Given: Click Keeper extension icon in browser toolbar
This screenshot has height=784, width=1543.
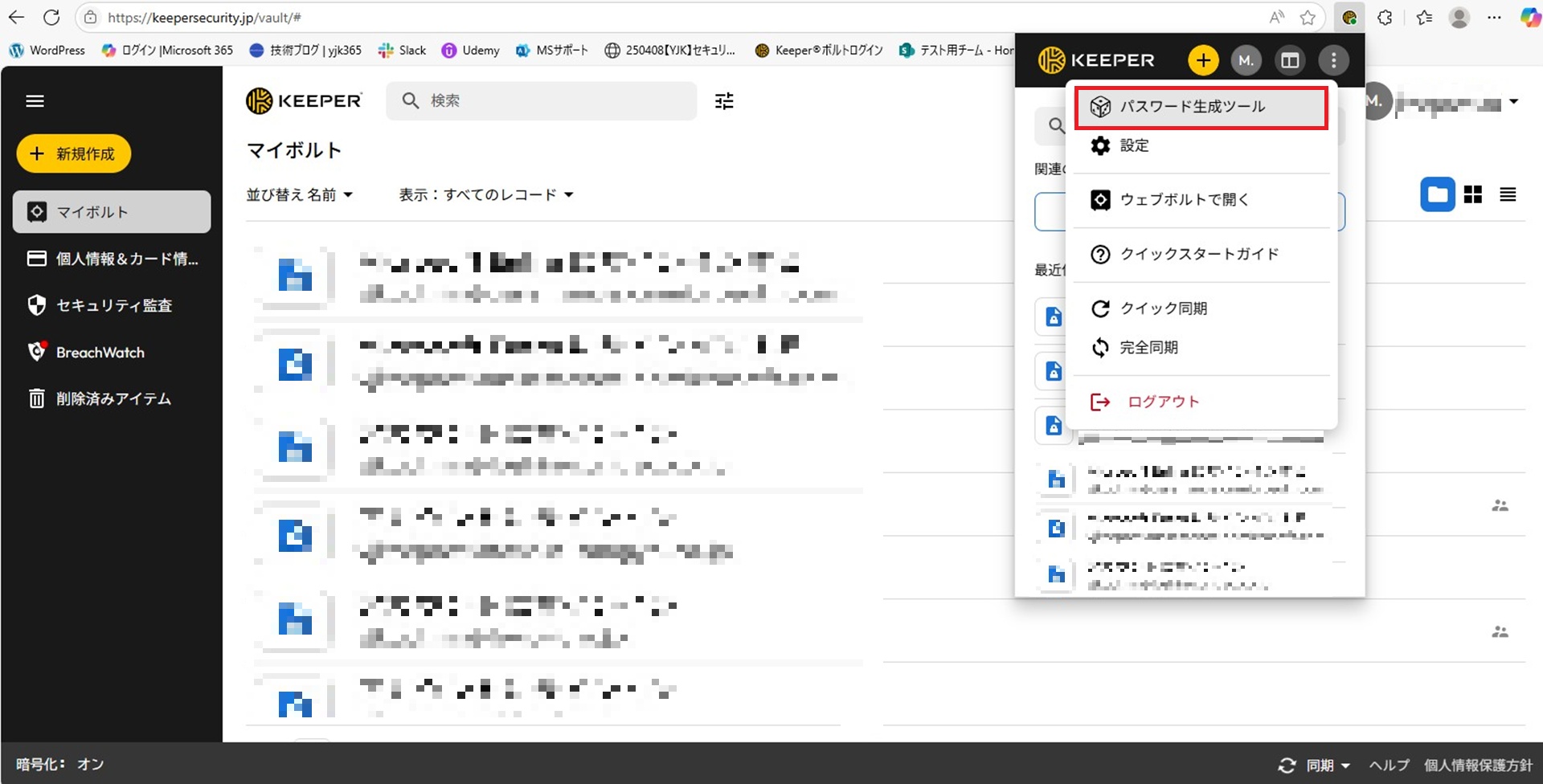Looking at the screenshot, I should [1349, 18].
